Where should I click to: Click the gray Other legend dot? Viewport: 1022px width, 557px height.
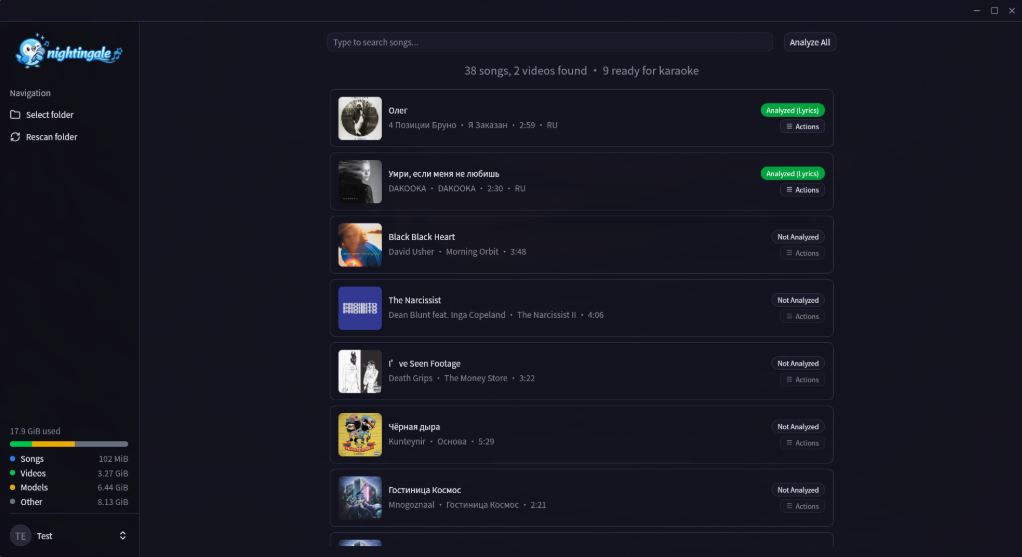tap(12, 502)
